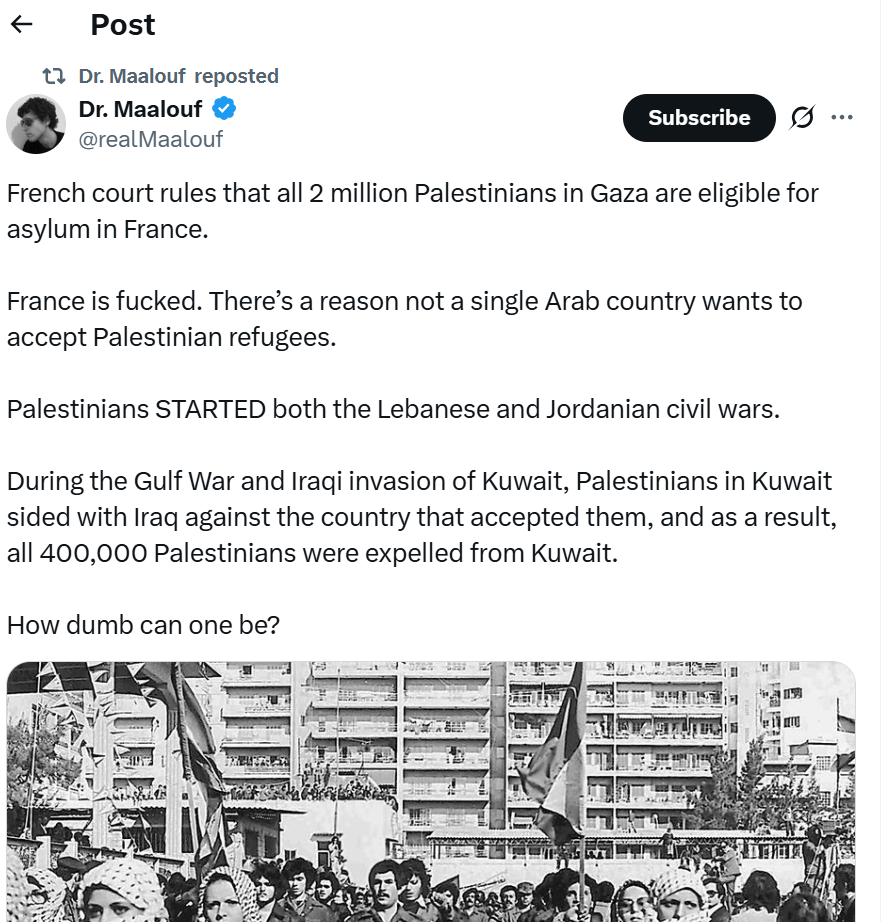Open the bold Dr. Maalouf display name

point(140,108)
